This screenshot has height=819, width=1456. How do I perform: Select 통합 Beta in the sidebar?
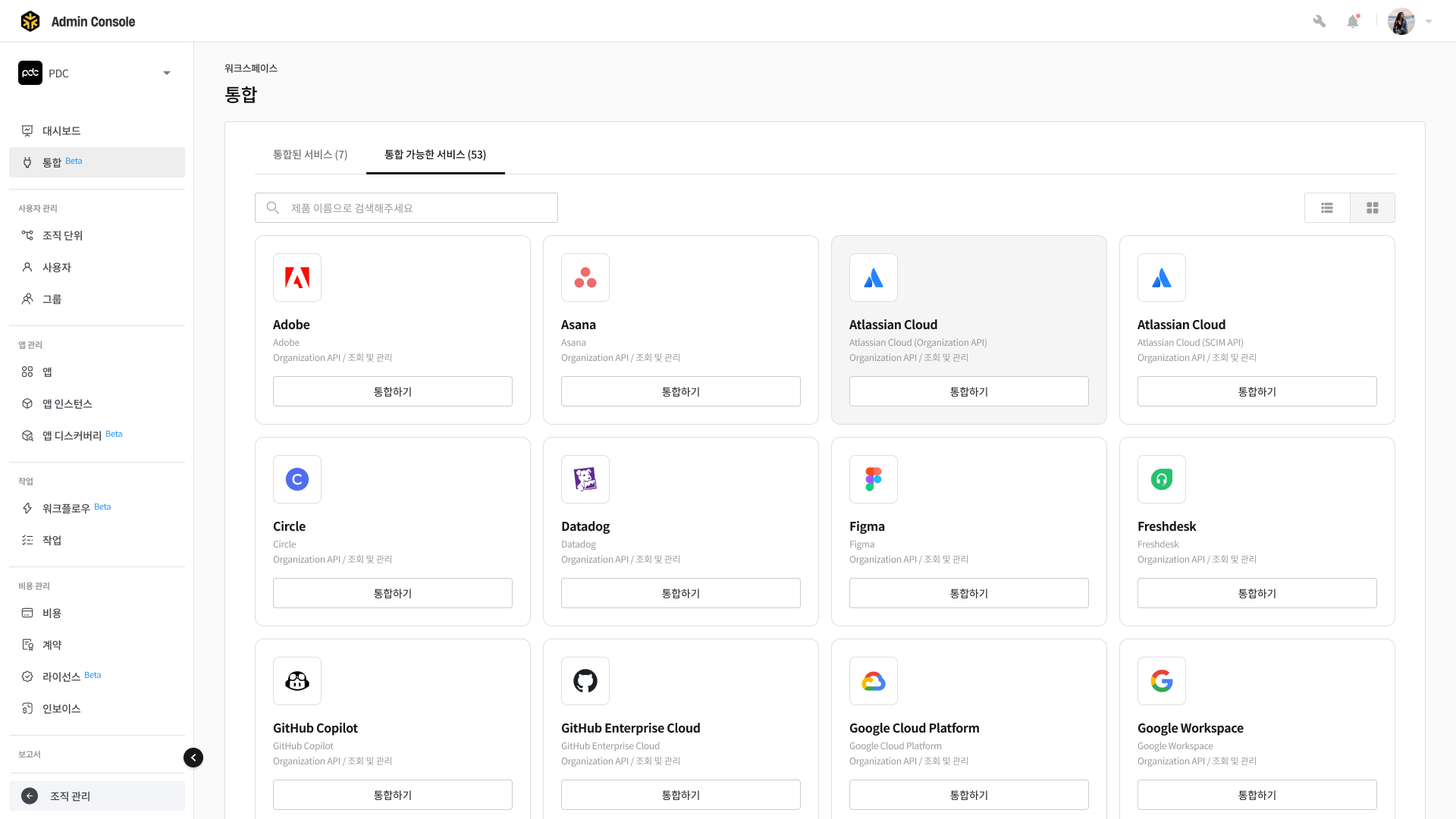(97, 162)
